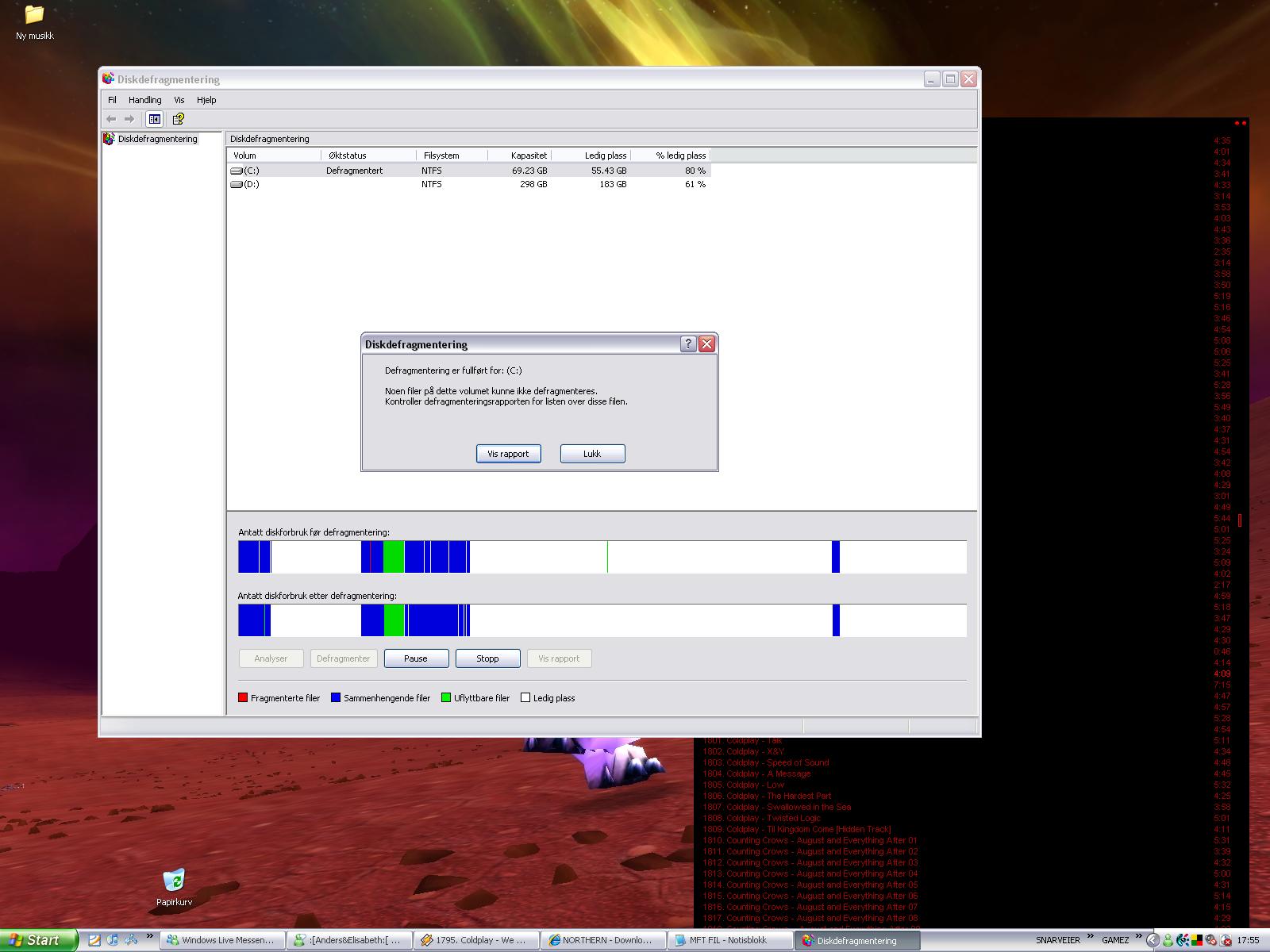Expand the GAMEZ toolbar chevron
This screenshot has width=1270, height=952.
click(1139, 937)
